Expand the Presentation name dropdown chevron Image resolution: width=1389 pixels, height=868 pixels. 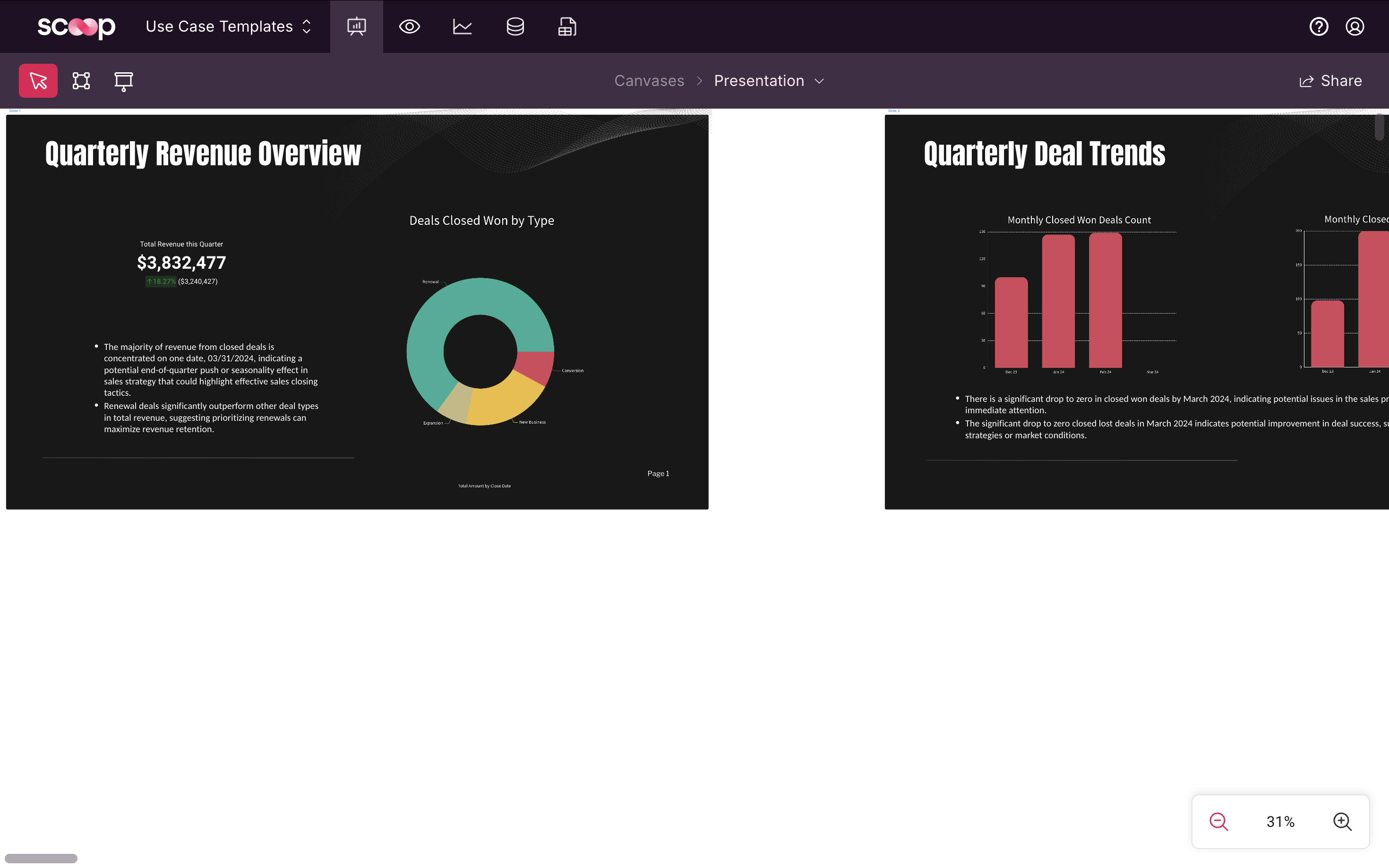point(819,81)
